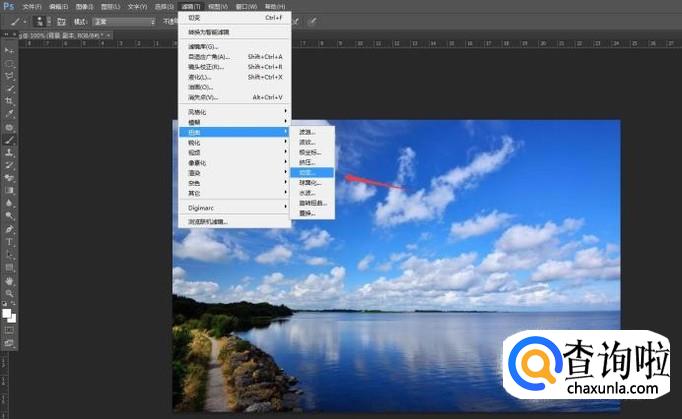Choose 液化(L)... filter
Screen dimensions: 682x419
234,77
